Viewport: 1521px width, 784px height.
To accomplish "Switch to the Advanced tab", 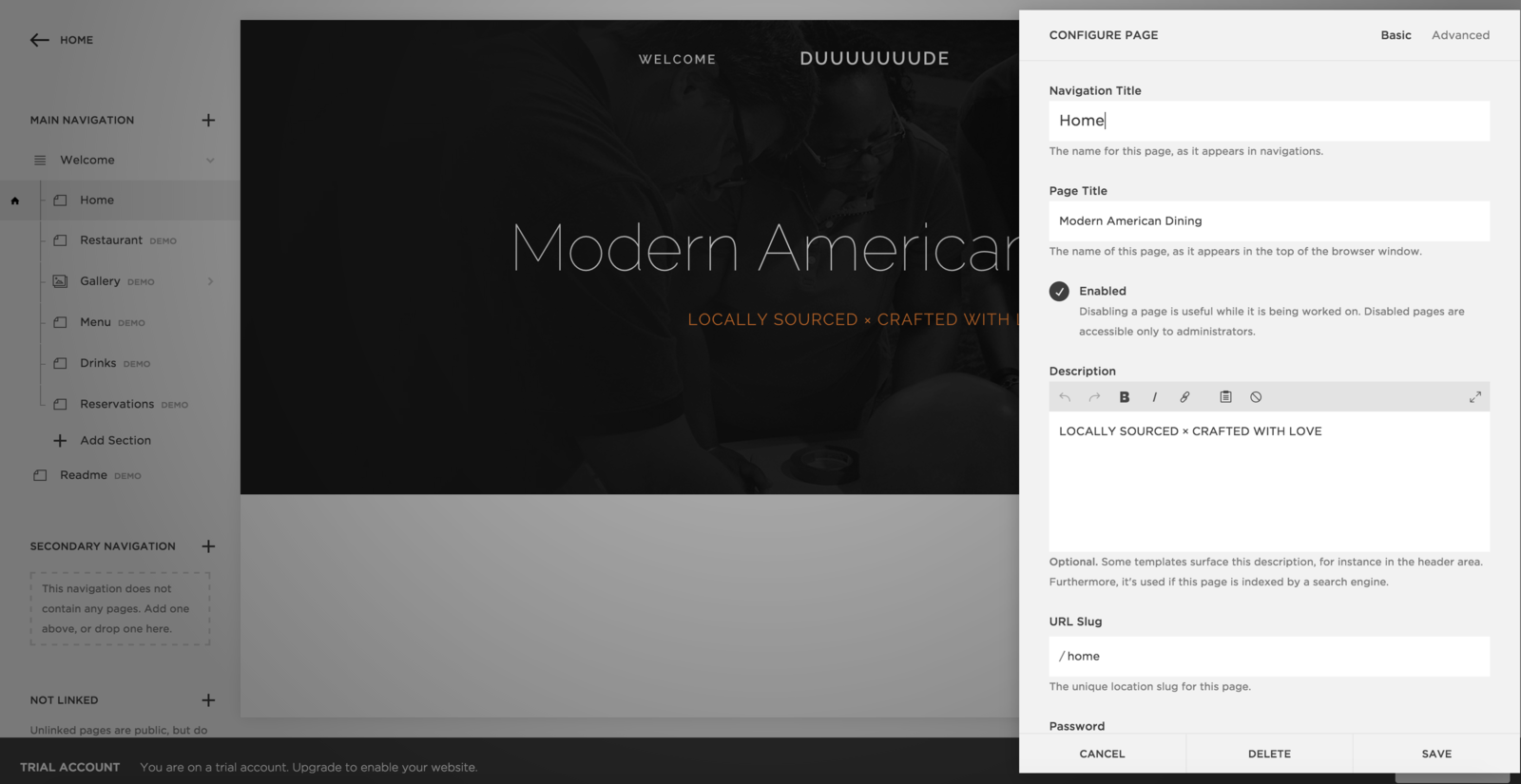I will point(1460,35).
